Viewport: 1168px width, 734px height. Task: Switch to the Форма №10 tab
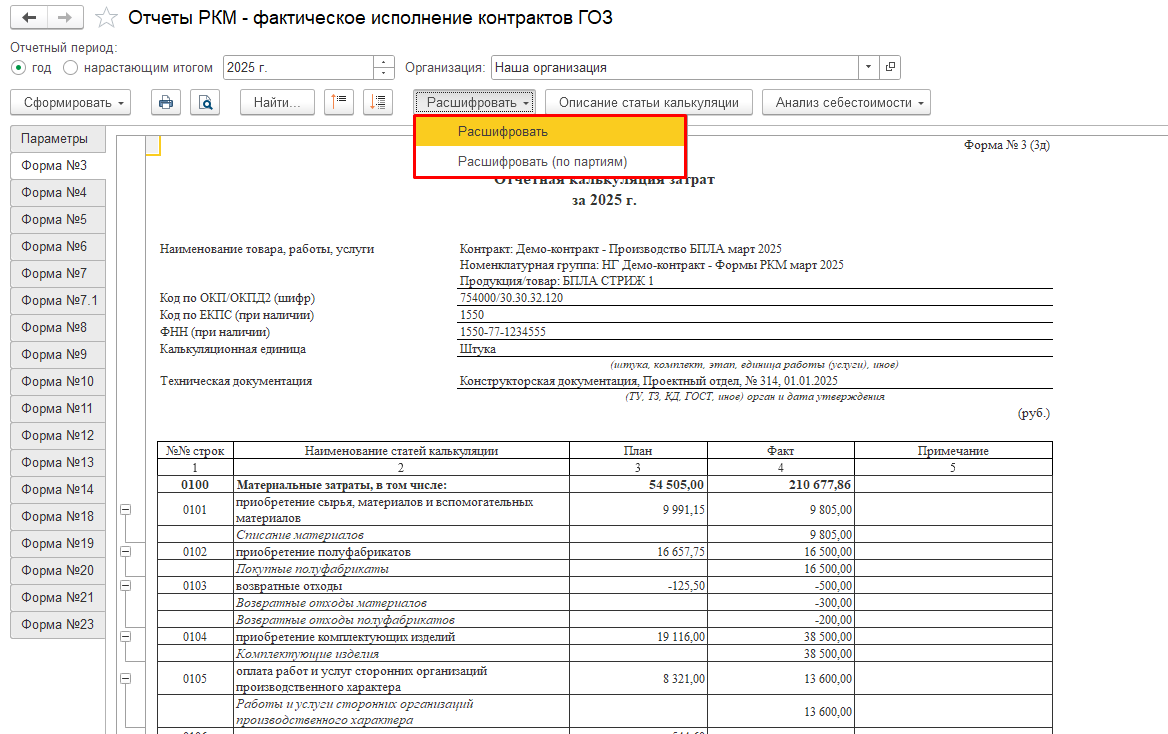pyautogui.click(x=57, y=382)
